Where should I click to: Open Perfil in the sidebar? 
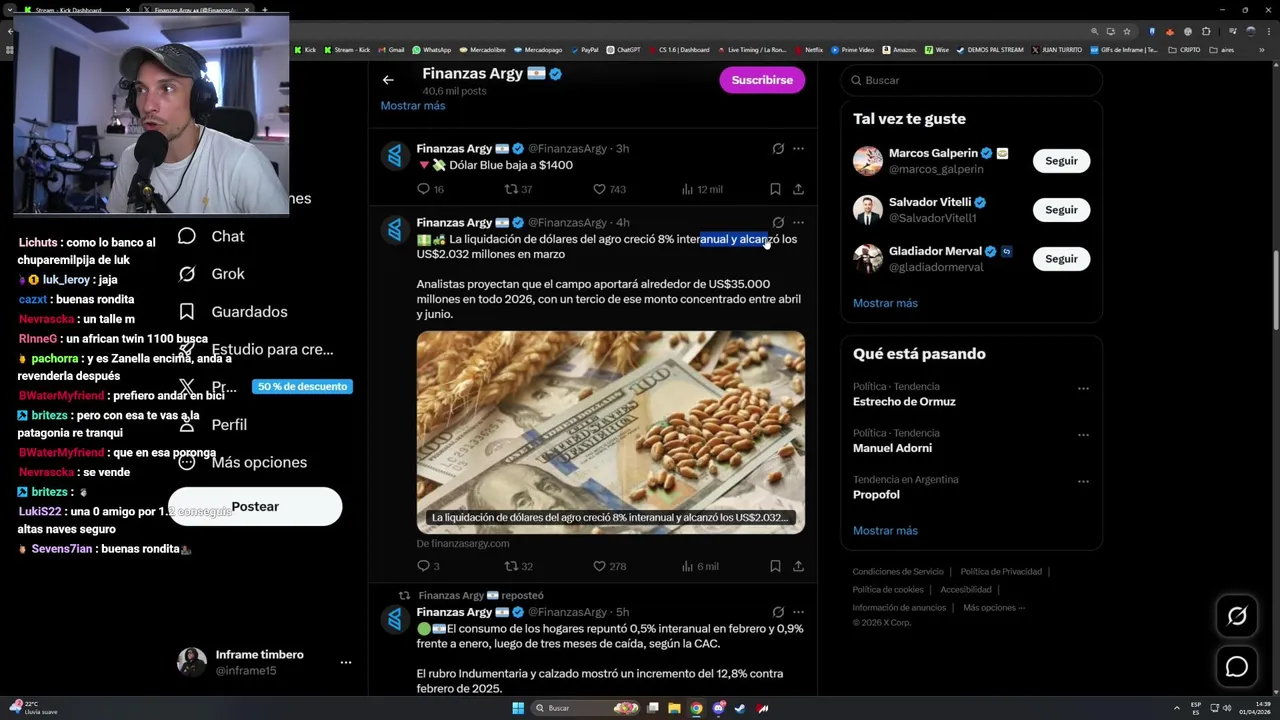[212, 425]
